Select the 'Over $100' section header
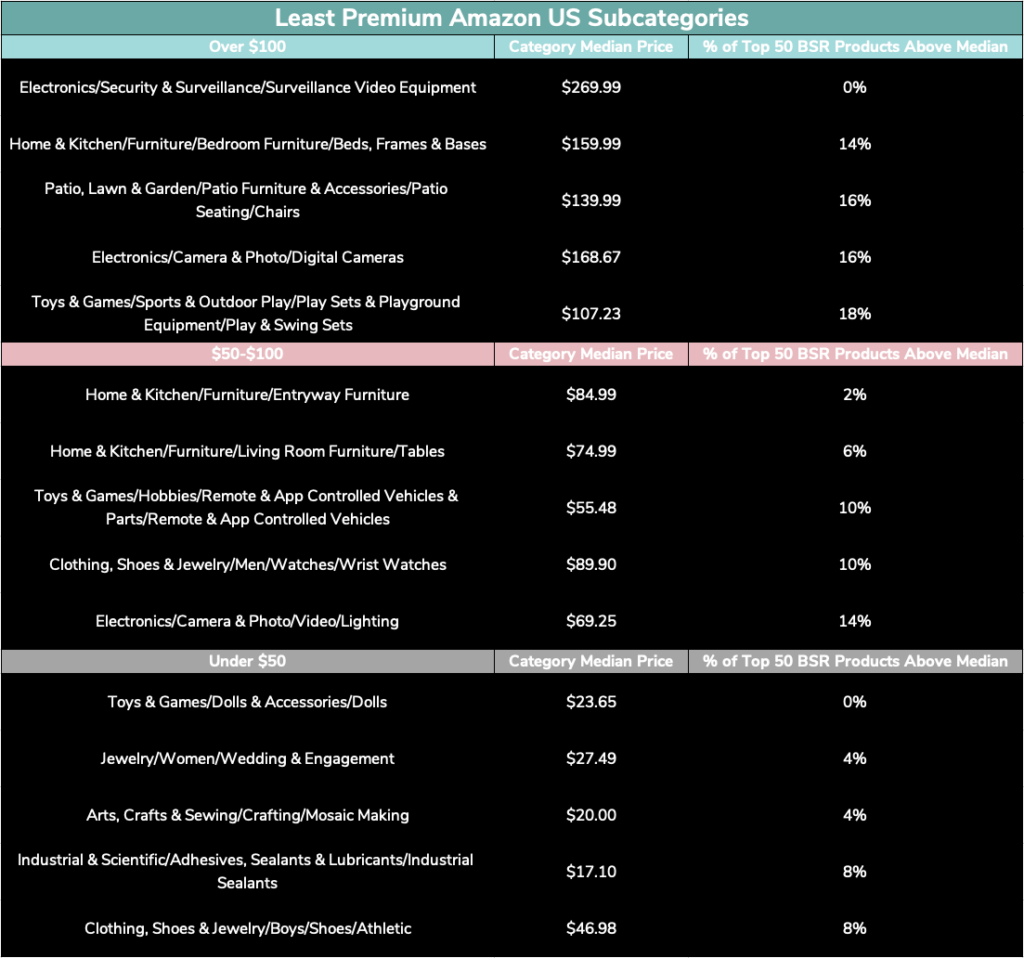Screen dimensions: 1024x958 coord(247,47)
